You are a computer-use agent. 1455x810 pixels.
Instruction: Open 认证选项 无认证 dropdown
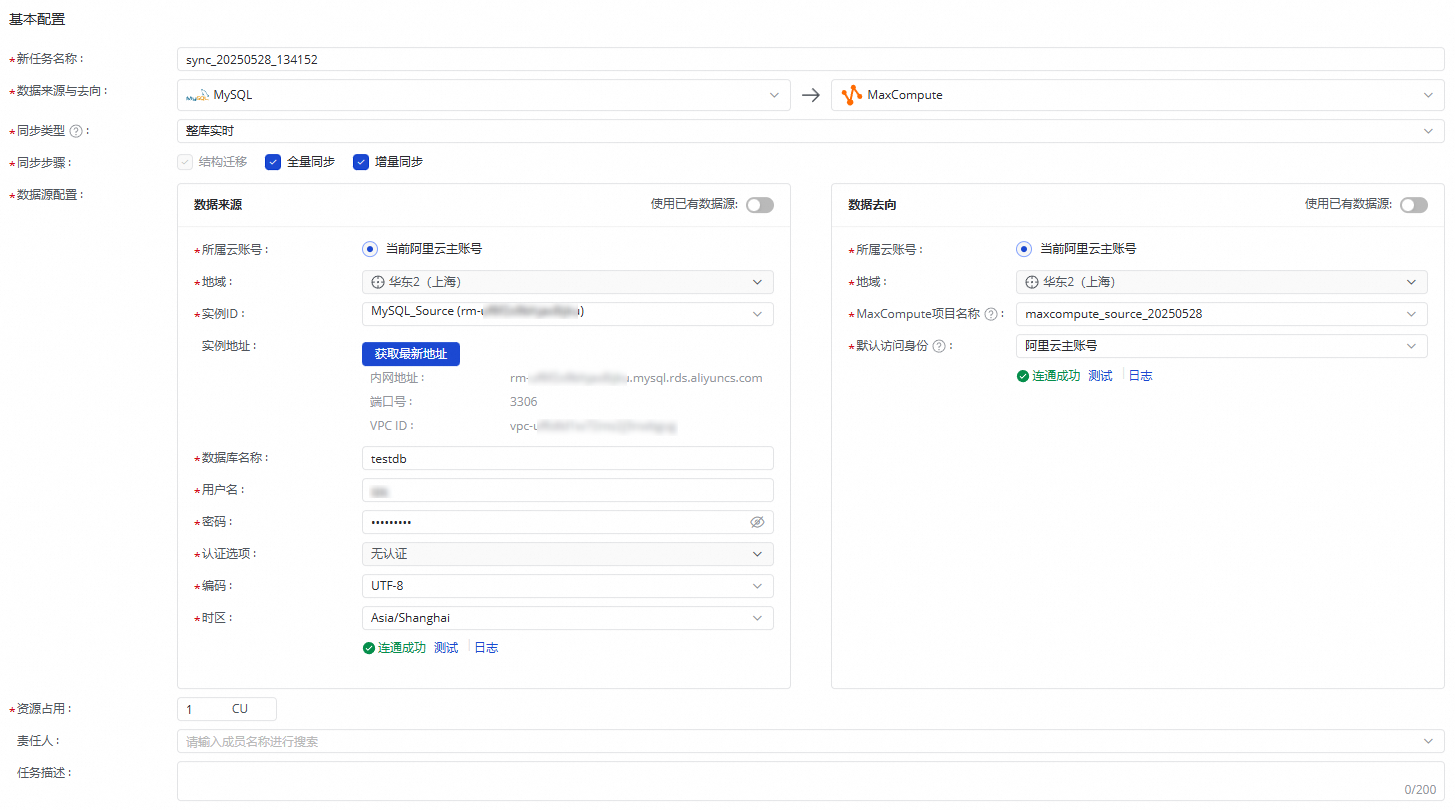tap(567, 554)
